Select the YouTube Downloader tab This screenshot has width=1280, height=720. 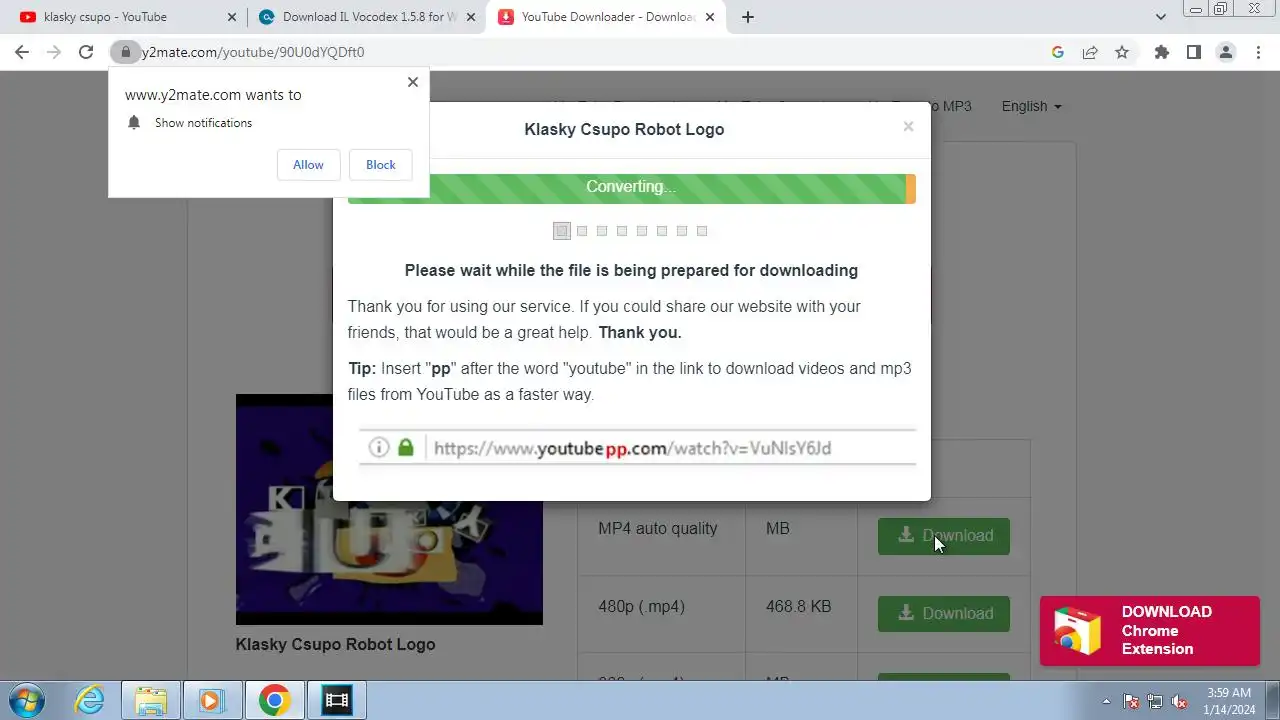607,17
